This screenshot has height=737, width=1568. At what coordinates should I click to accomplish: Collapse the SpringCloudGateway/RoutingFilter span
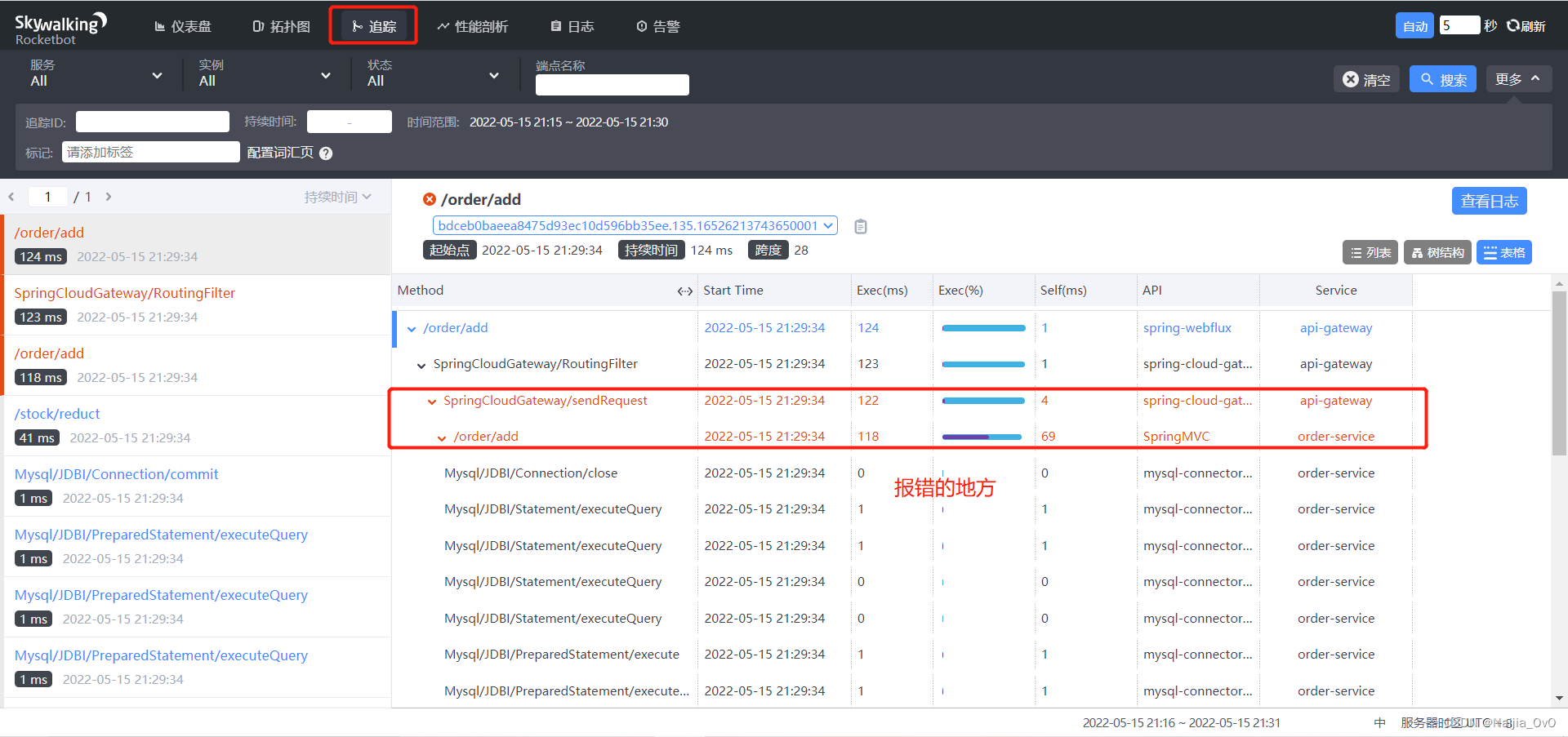[421, 365]
